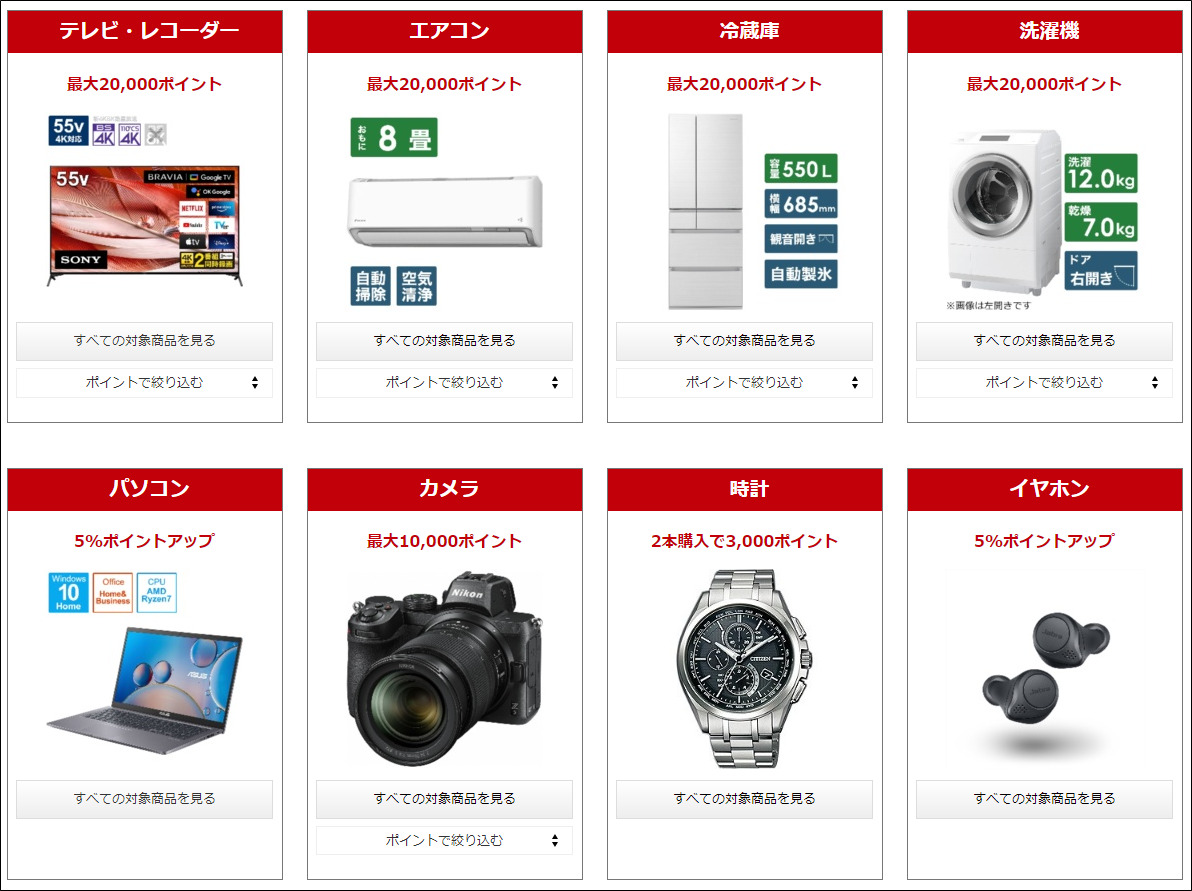Expand ポイントで絞り込む dropdown under カメラ

pyautogui.click(x=444, y=841)
